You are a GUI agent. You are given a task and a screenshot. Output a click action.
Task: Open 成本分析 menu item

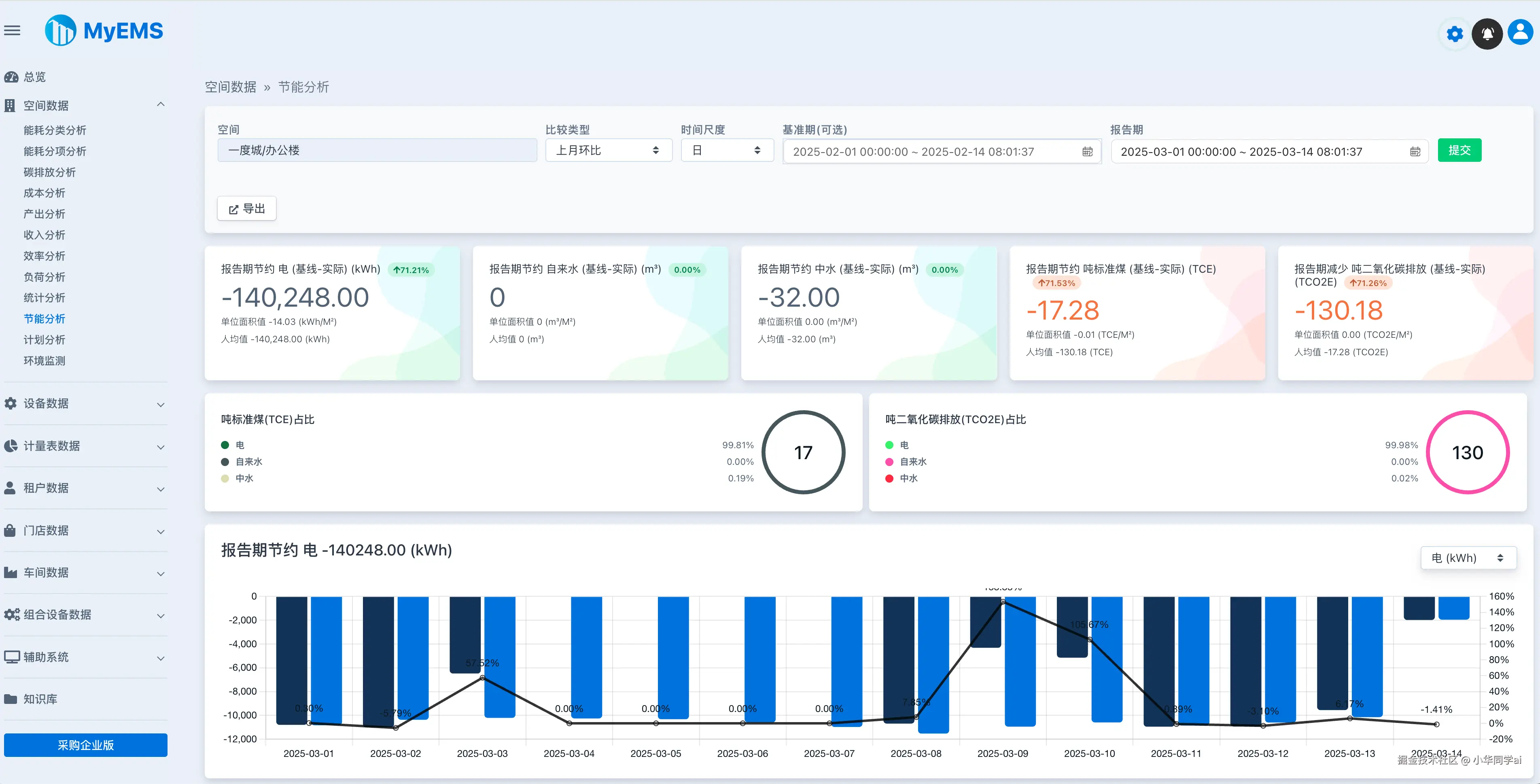[x=44, y=193]
